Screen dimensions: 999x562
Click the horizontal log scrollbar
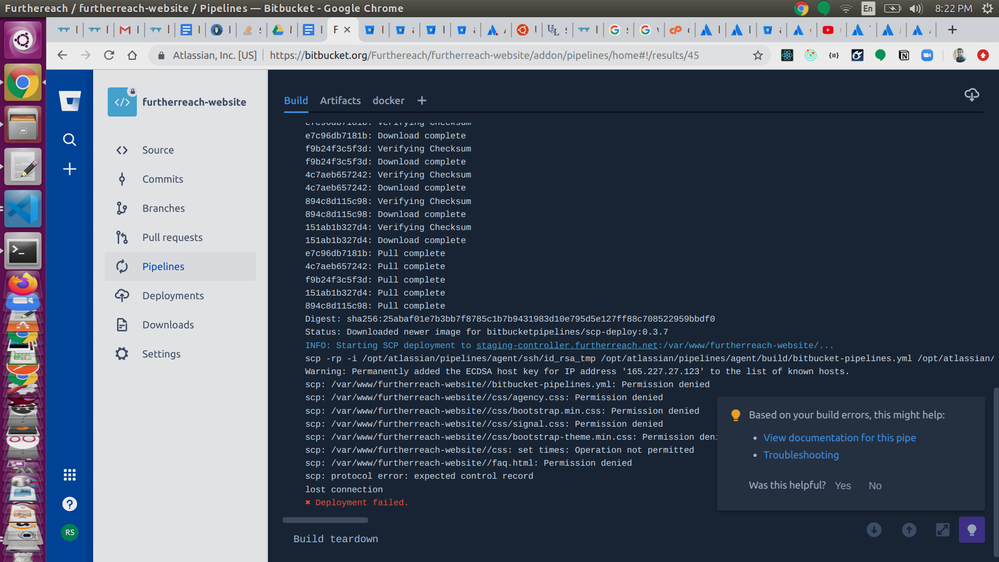point(326,520)
